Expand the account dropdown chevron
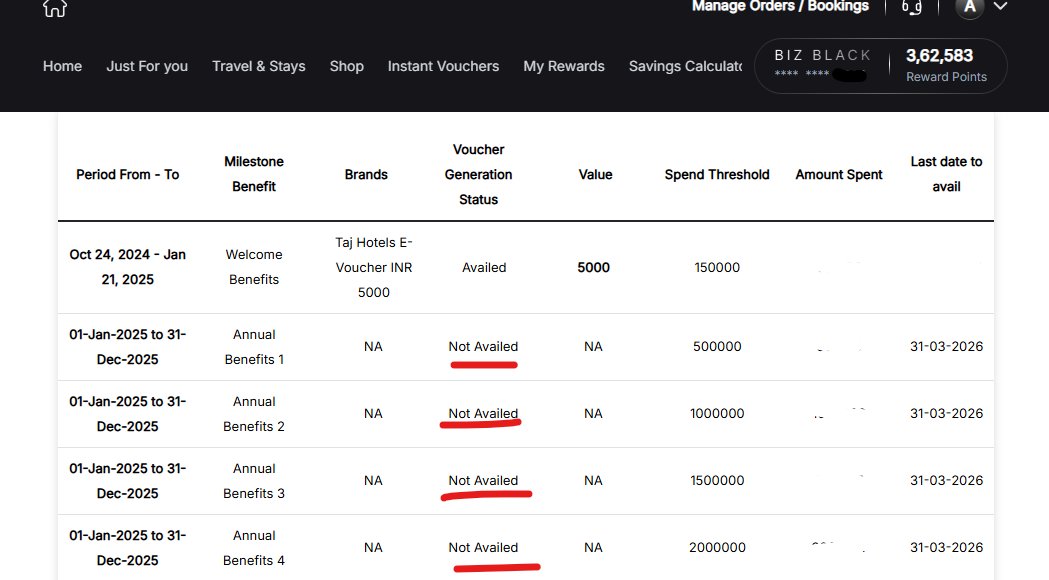Screen dimensions: 1049x580 tap(1000, 7)
